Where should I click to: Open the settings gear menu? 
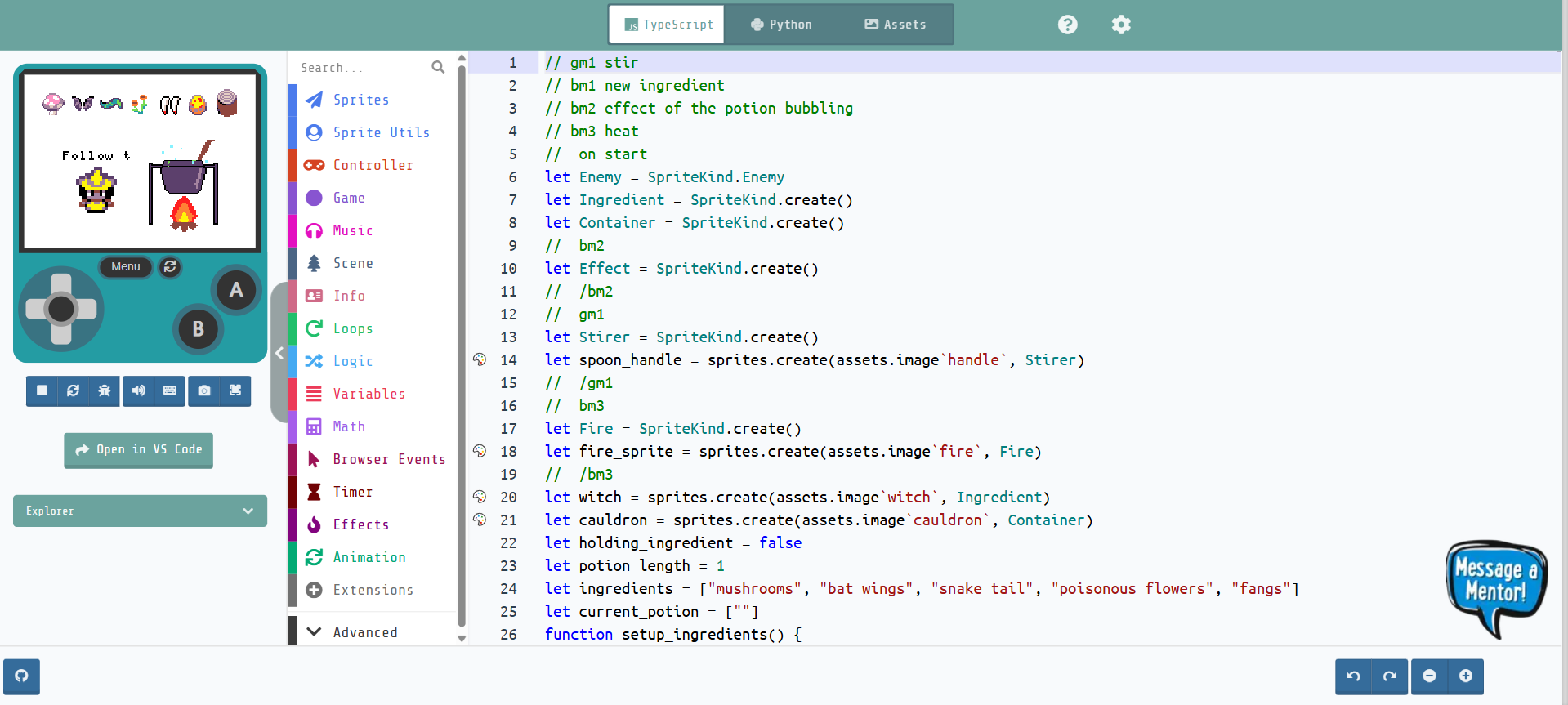coord(1121,25)
